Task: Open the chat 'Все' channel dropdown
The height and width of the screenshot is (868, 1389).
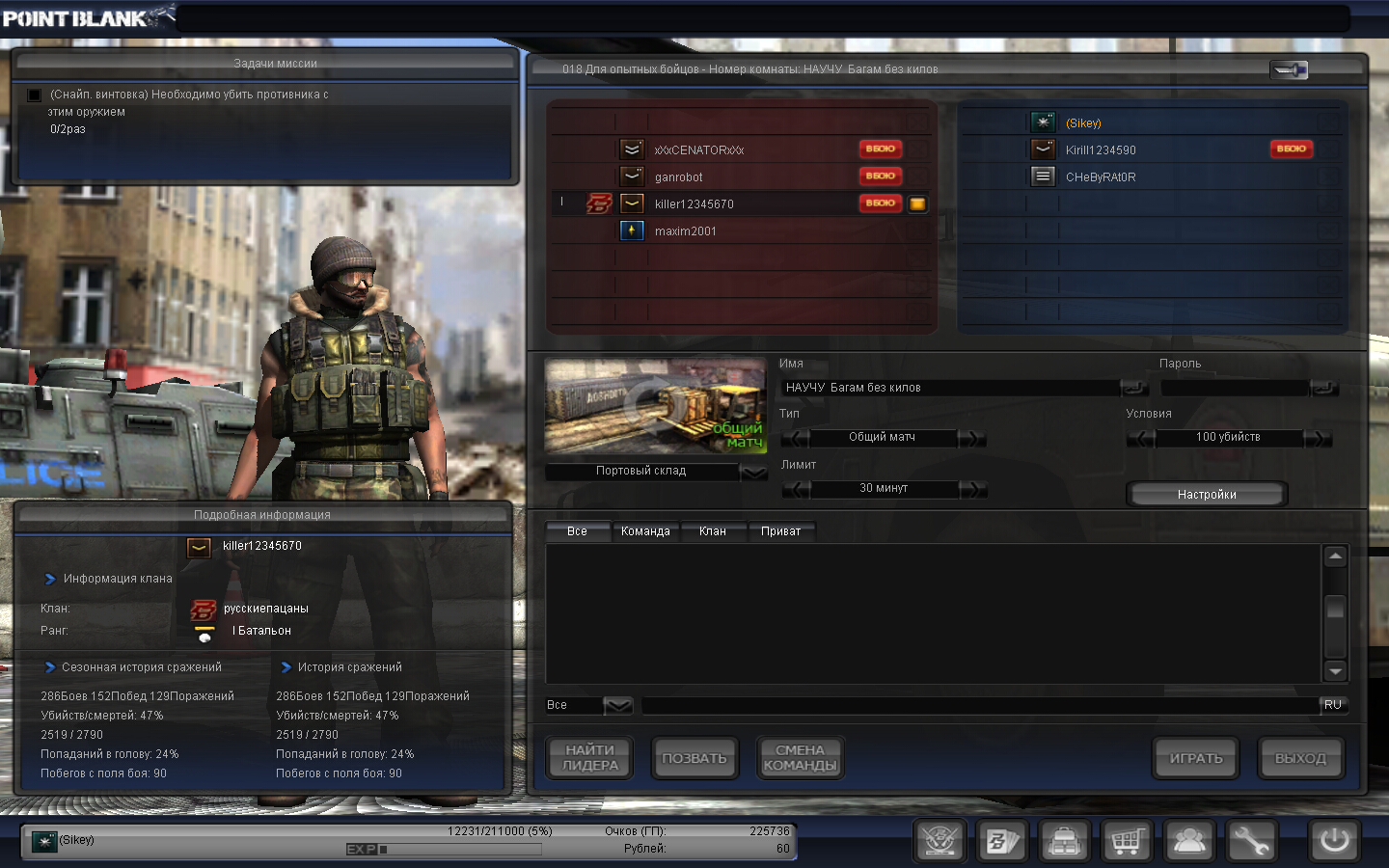Action: tap(618, 706)
